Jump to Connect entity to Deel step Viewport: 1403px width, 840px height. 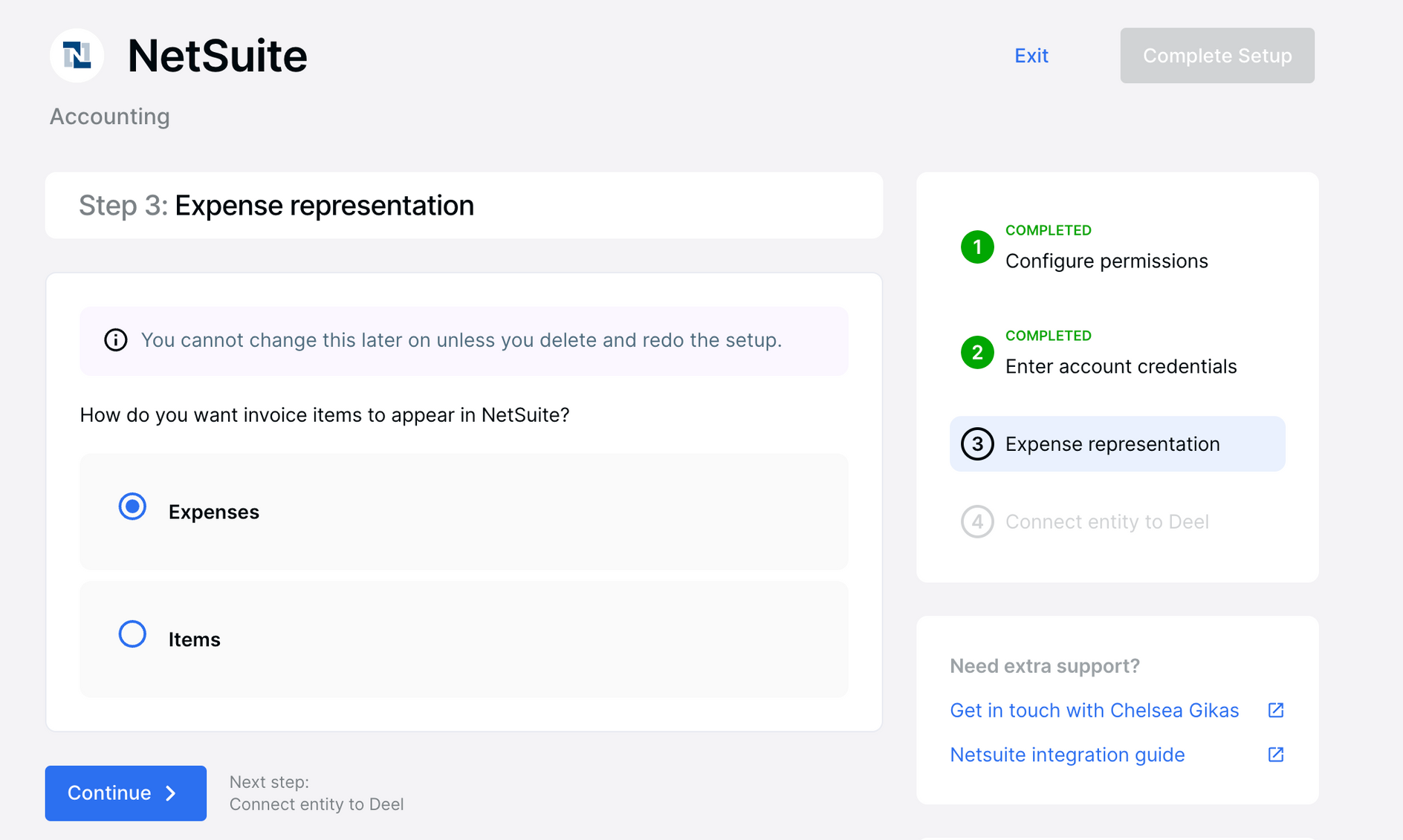coord(1106,522)
